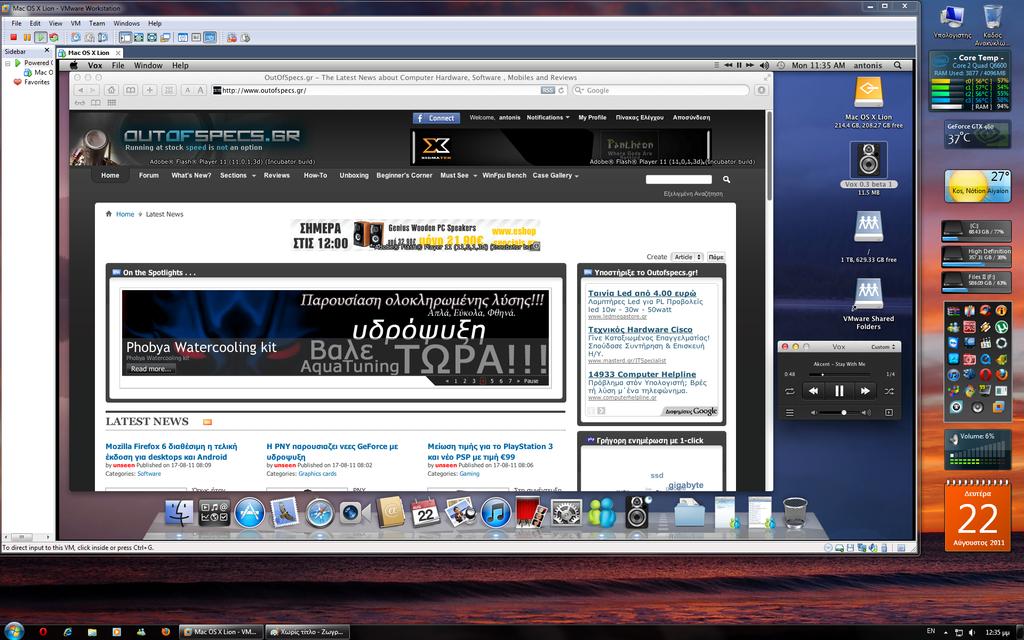The width and height of the screenshot is (1024, 640).
Task: Click the Read more... button on slideshow
Action: coord(151,369)
